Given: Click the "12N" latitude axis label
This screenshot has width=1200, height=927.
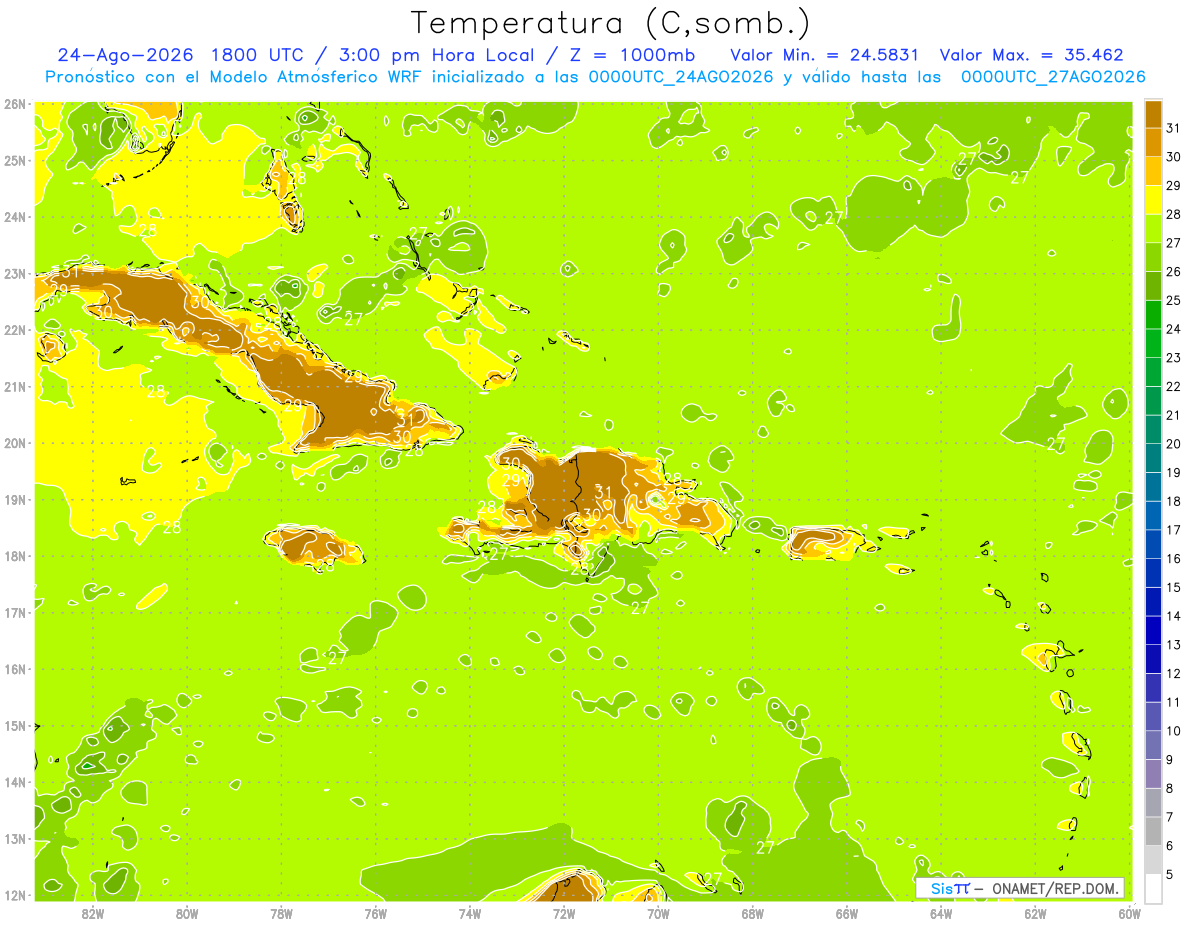Looking at the screenshot, I should (x=14, y=895).
